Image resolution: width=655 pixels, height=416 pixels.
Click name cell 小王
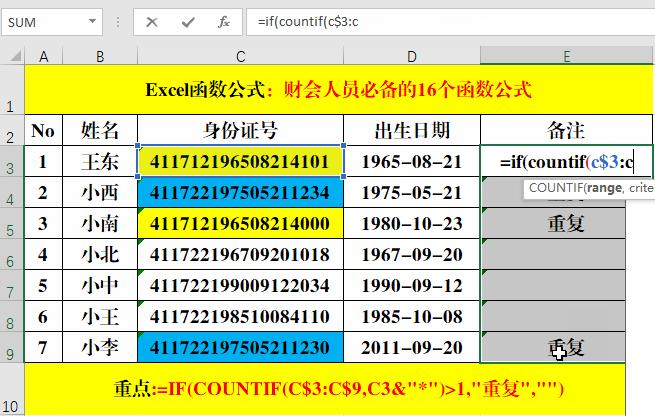point(100,316)
